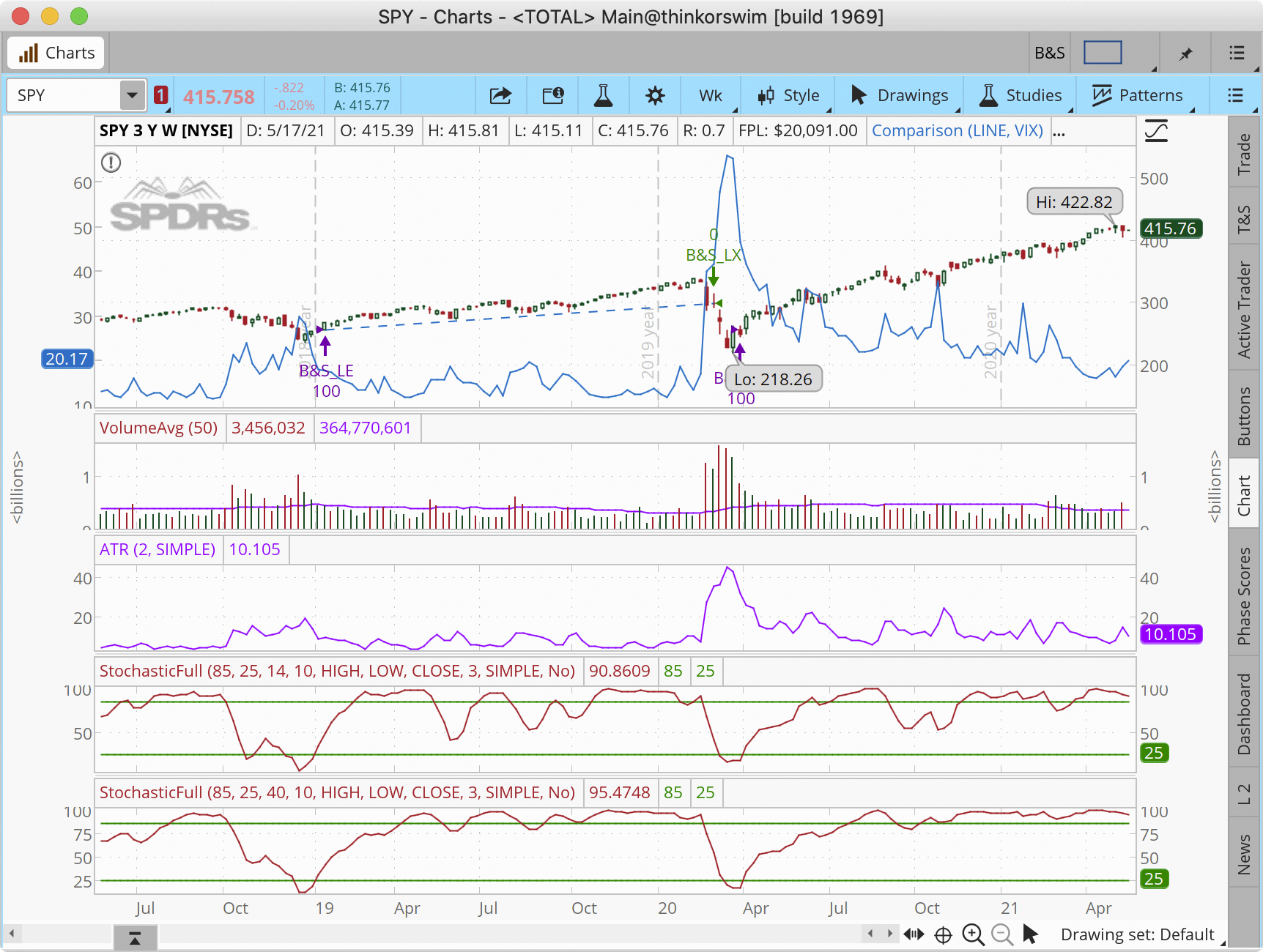Viewport: 1263px width, 952px height.
Task: Click the Comparison (LINE, VIX) label
Action: tap(957, 130)
